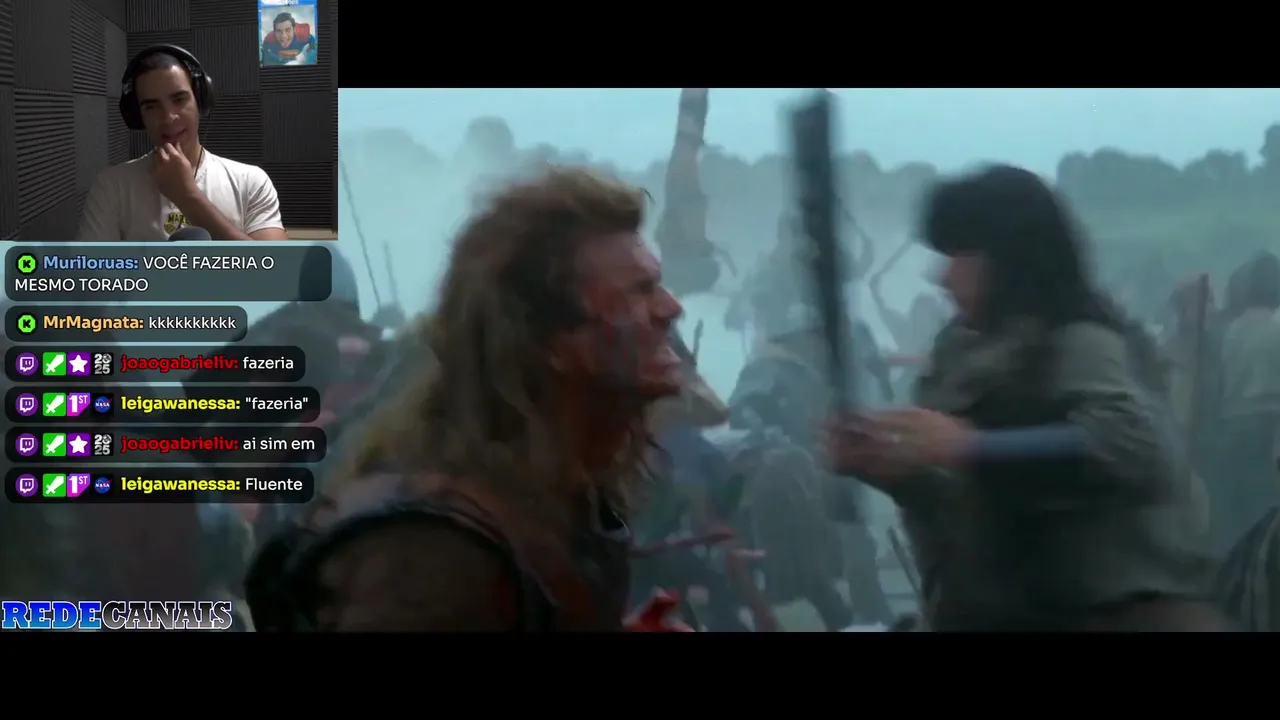
Task: Click the sword badge in the "Fluente" row
Action: click(53, 485)
